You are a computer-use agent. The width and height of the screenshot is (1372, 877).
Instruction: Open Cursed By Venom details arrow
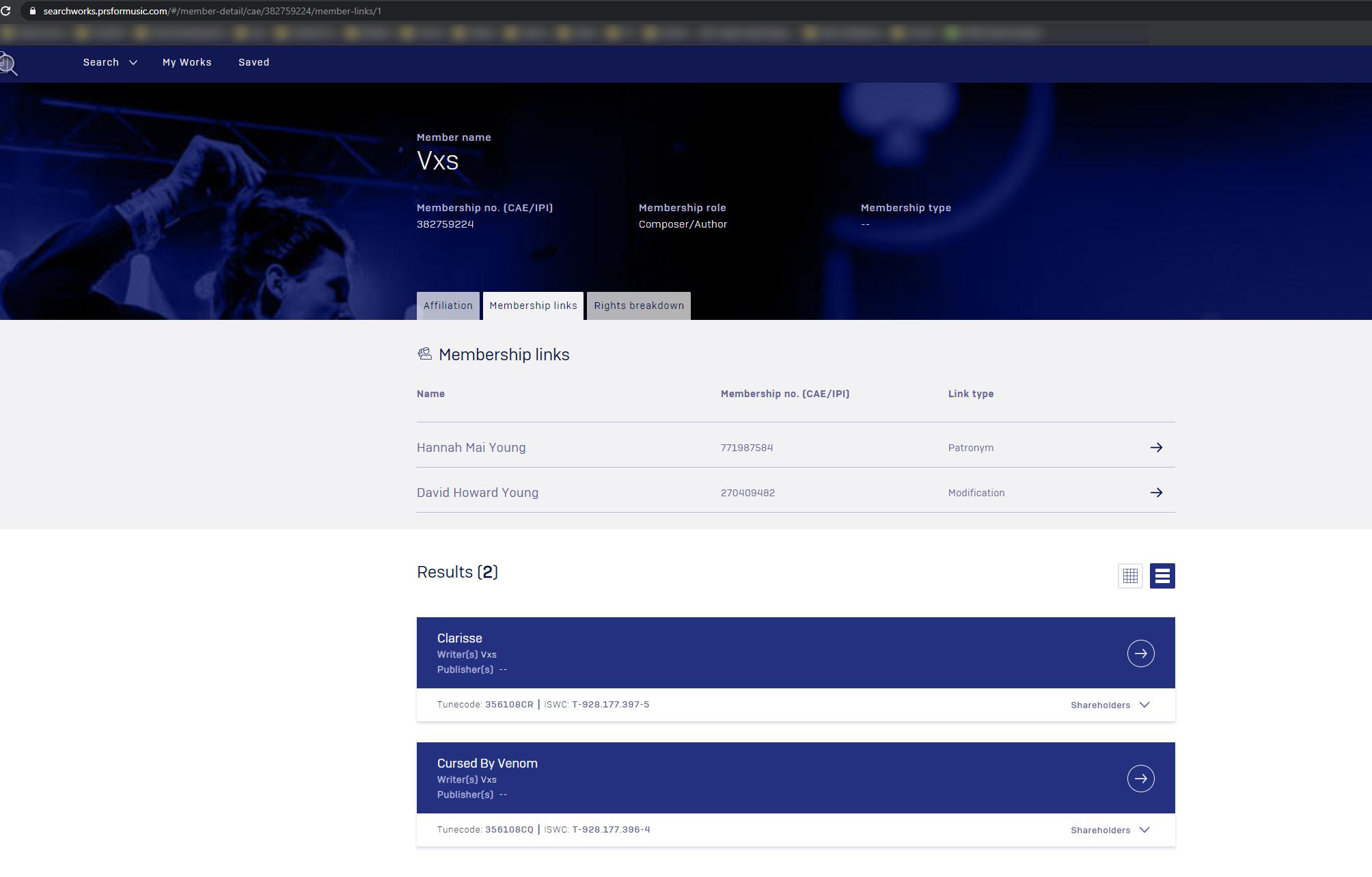pyautogui.click(x=1140, y=779)
